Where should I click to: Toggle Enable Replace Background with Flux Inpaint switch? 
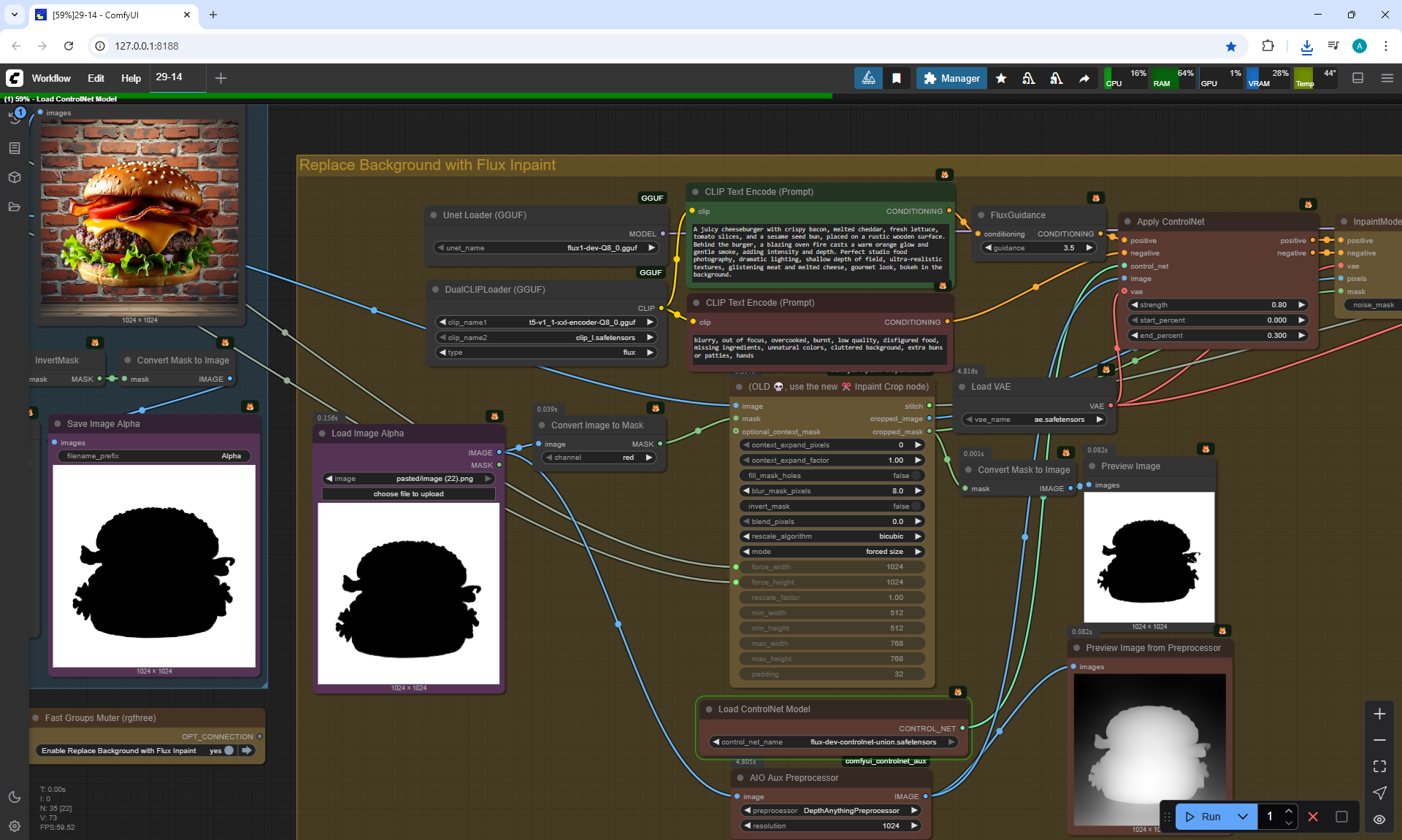229,750
